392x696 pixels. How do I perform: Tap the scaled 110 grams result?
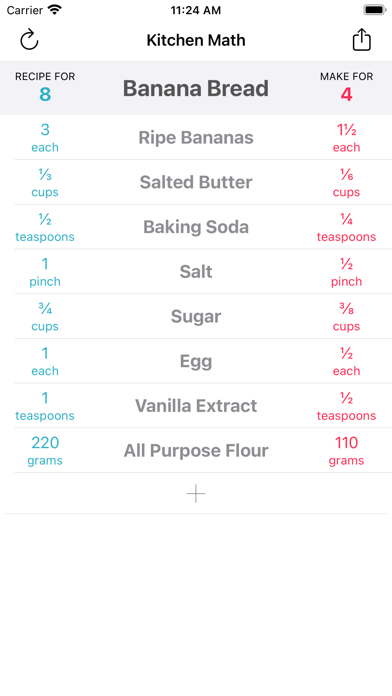346,450
